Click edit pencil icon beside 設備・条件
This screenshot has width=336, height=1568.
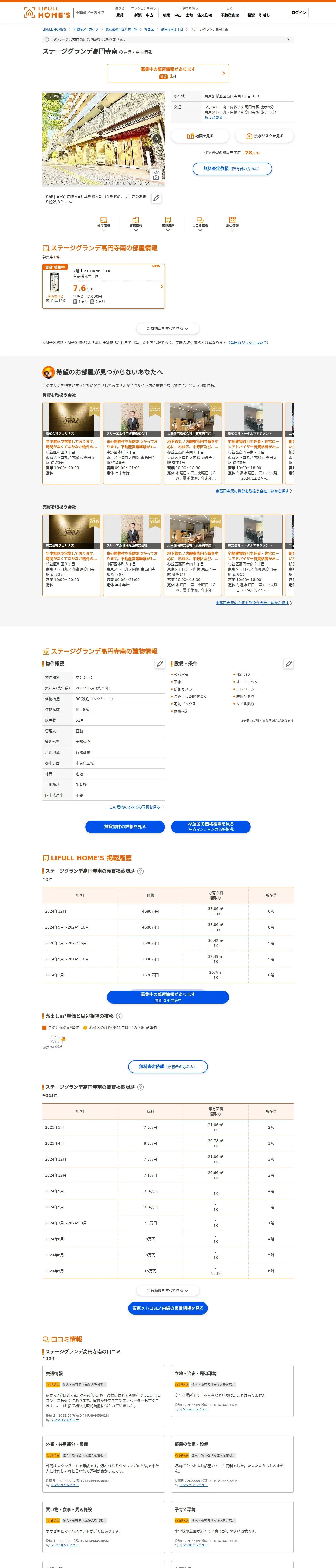click(288, 664)
